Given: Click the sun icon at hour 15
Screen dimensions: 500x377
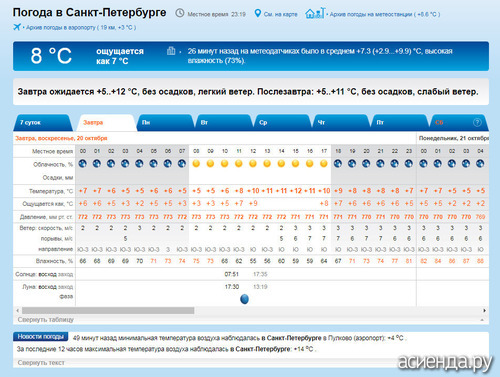Looking at the screenshot, I should click(x=295, y=164).
